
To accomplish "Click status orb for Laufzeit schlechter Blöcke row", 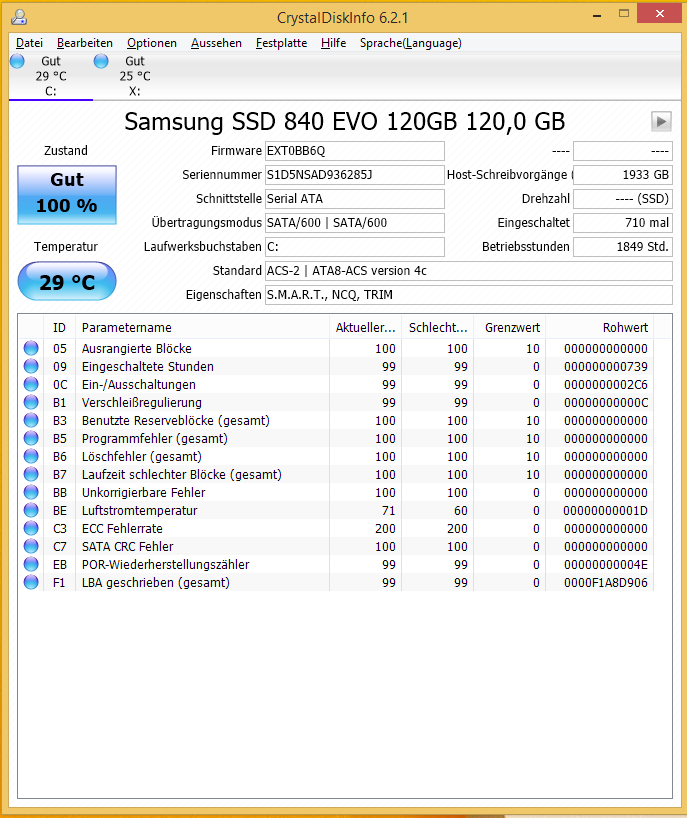I will [x=31, y=474].
